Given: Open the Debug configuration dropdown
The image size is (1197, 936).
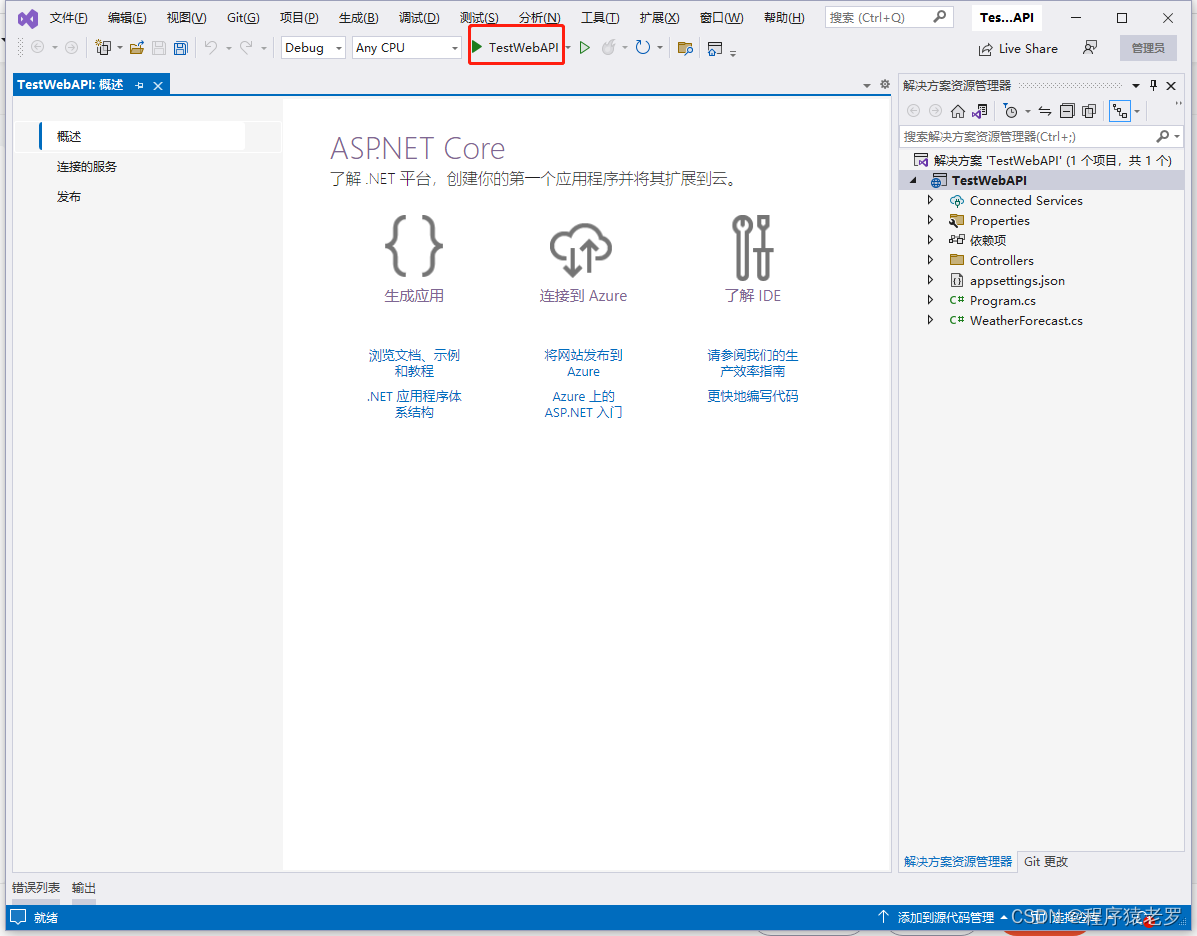Looking at the screenshot, I should point(313,48).
